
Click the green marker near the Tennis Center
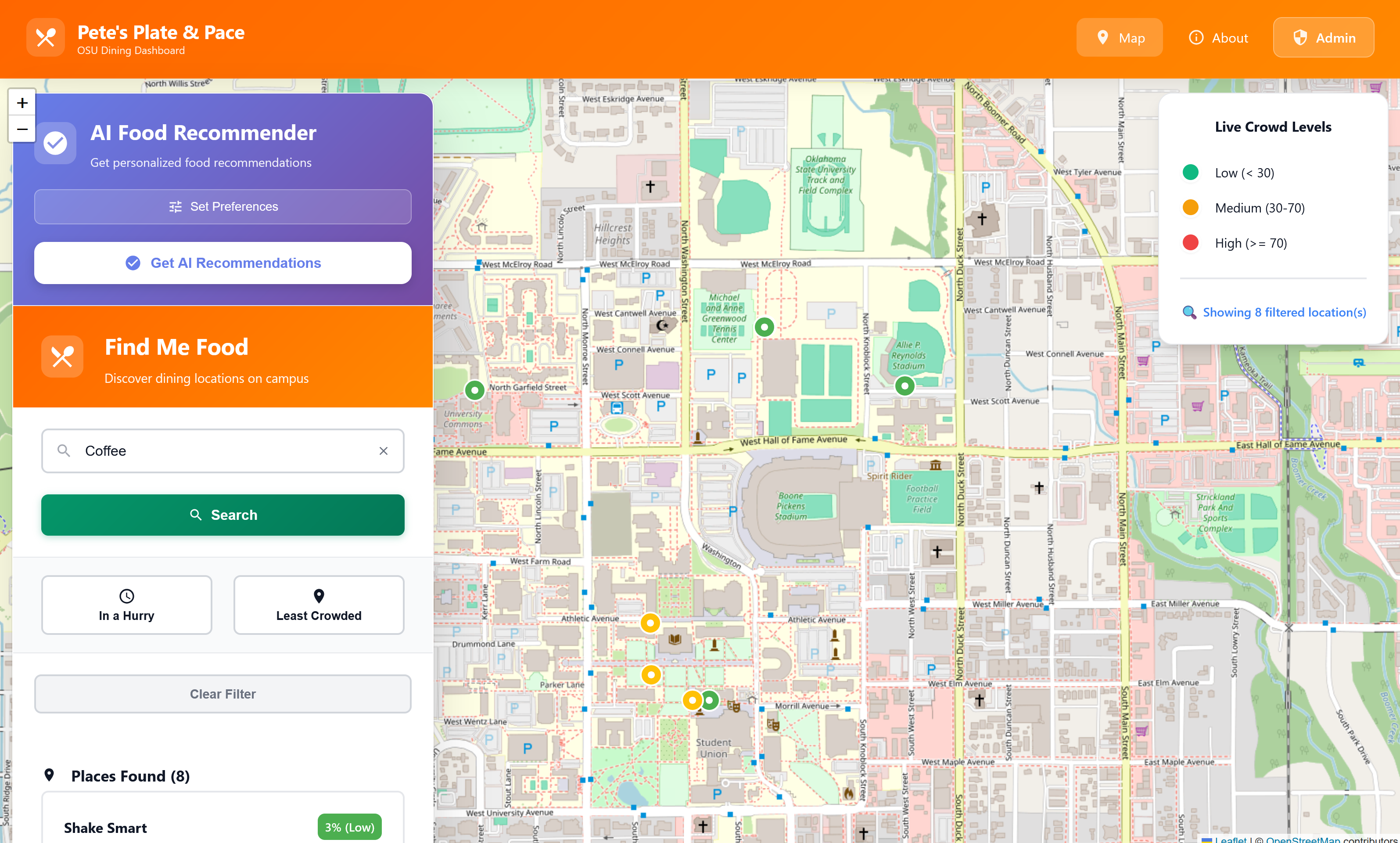pyautogui.click(x=764, y=327)
